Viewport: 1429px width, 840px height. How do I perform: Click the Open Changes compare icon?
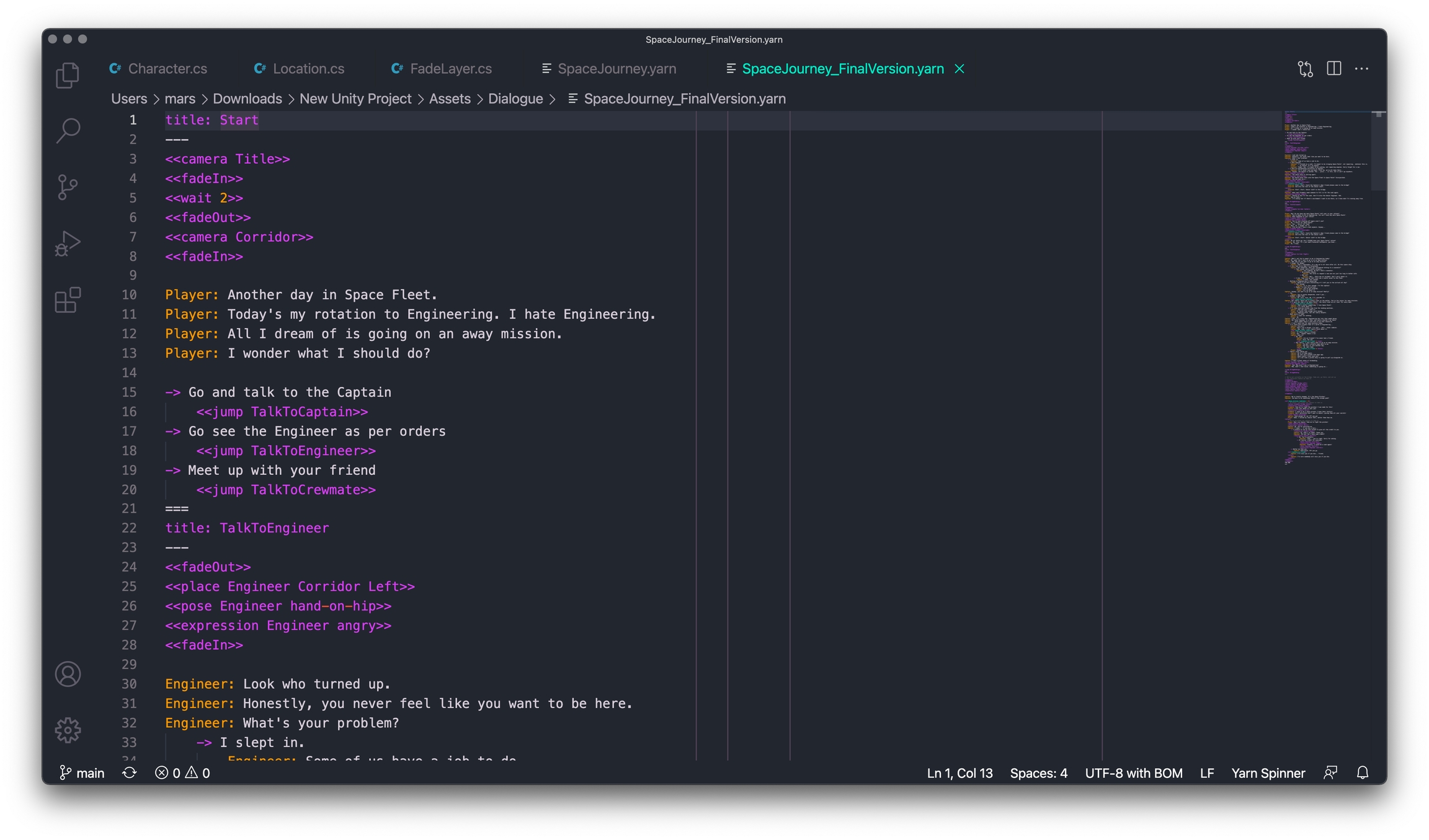1305,69
